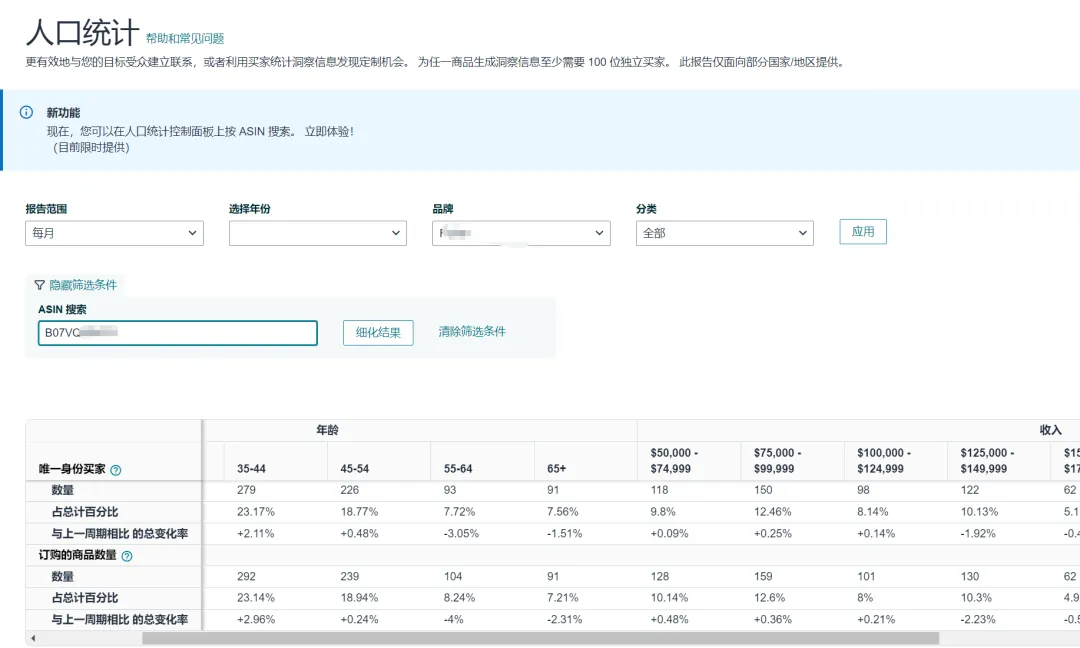Image resolution: width=1080 pixels, height=648 pixels.
Task: Click the table scrollbar left arrow
Action: (33, 638)
